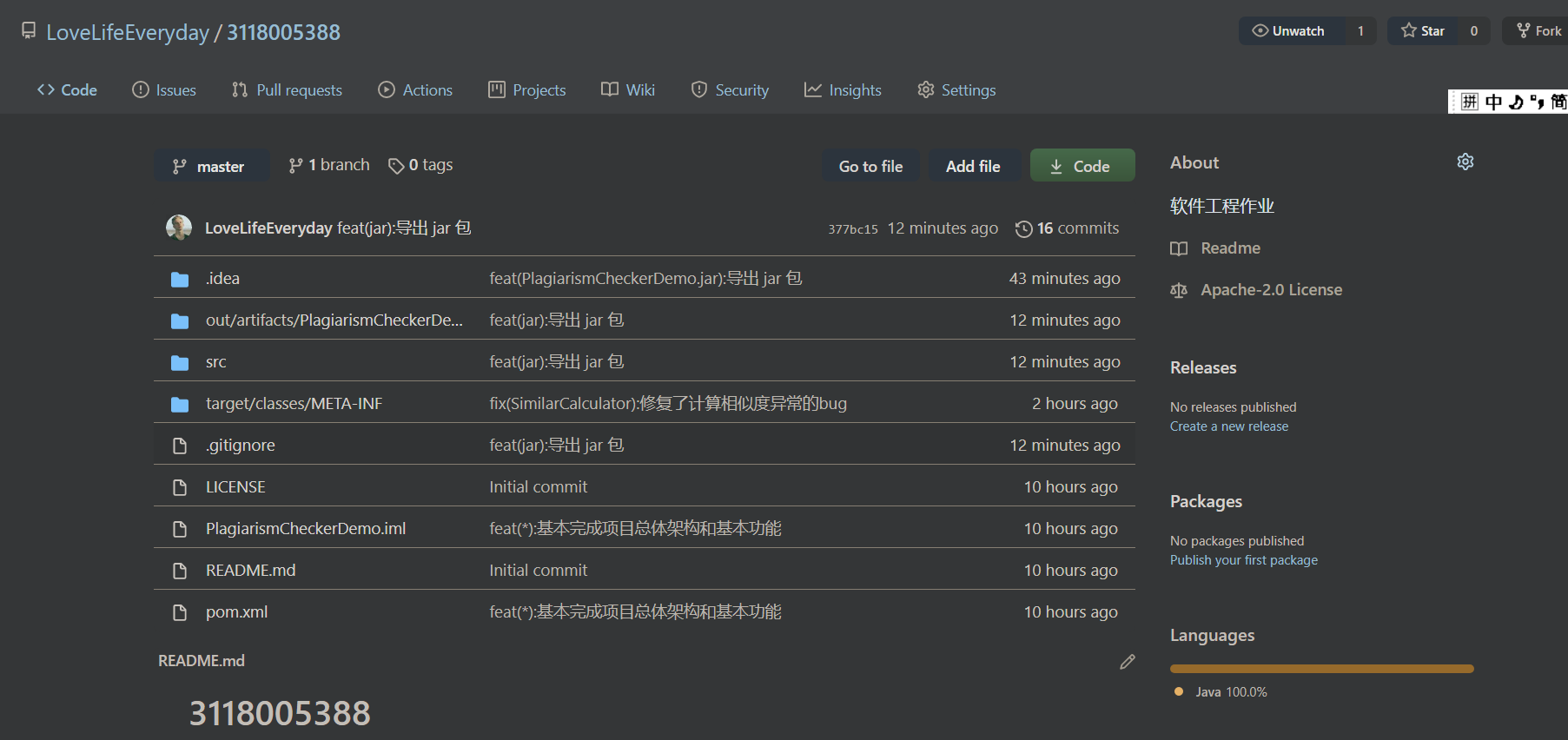Screen dimensions: 1568x740
Task: Open the Add file dropdown
Action: (x=973, y=166)
